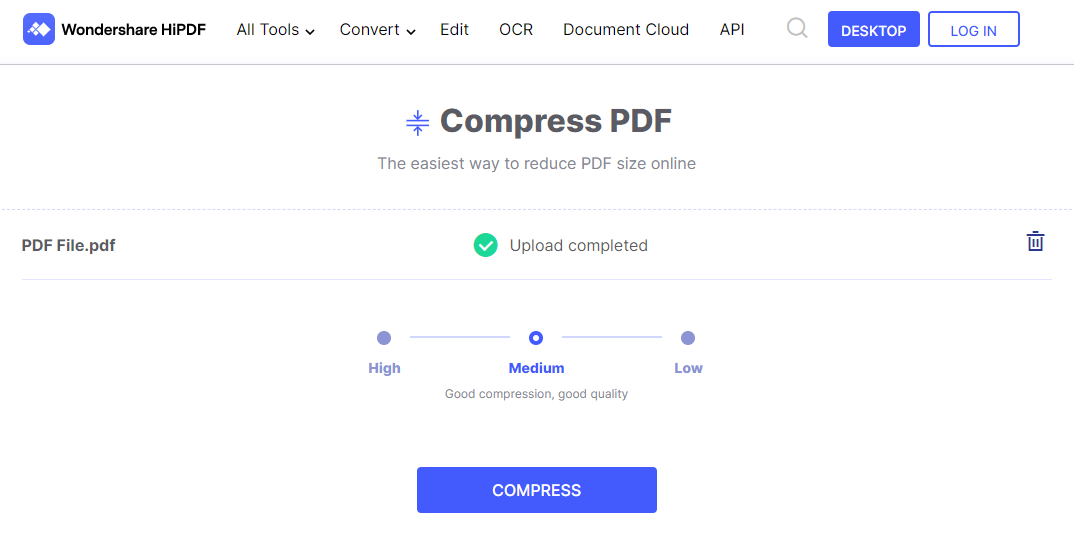
Task: Select the High compression radio dot
Action: [384, 338]
